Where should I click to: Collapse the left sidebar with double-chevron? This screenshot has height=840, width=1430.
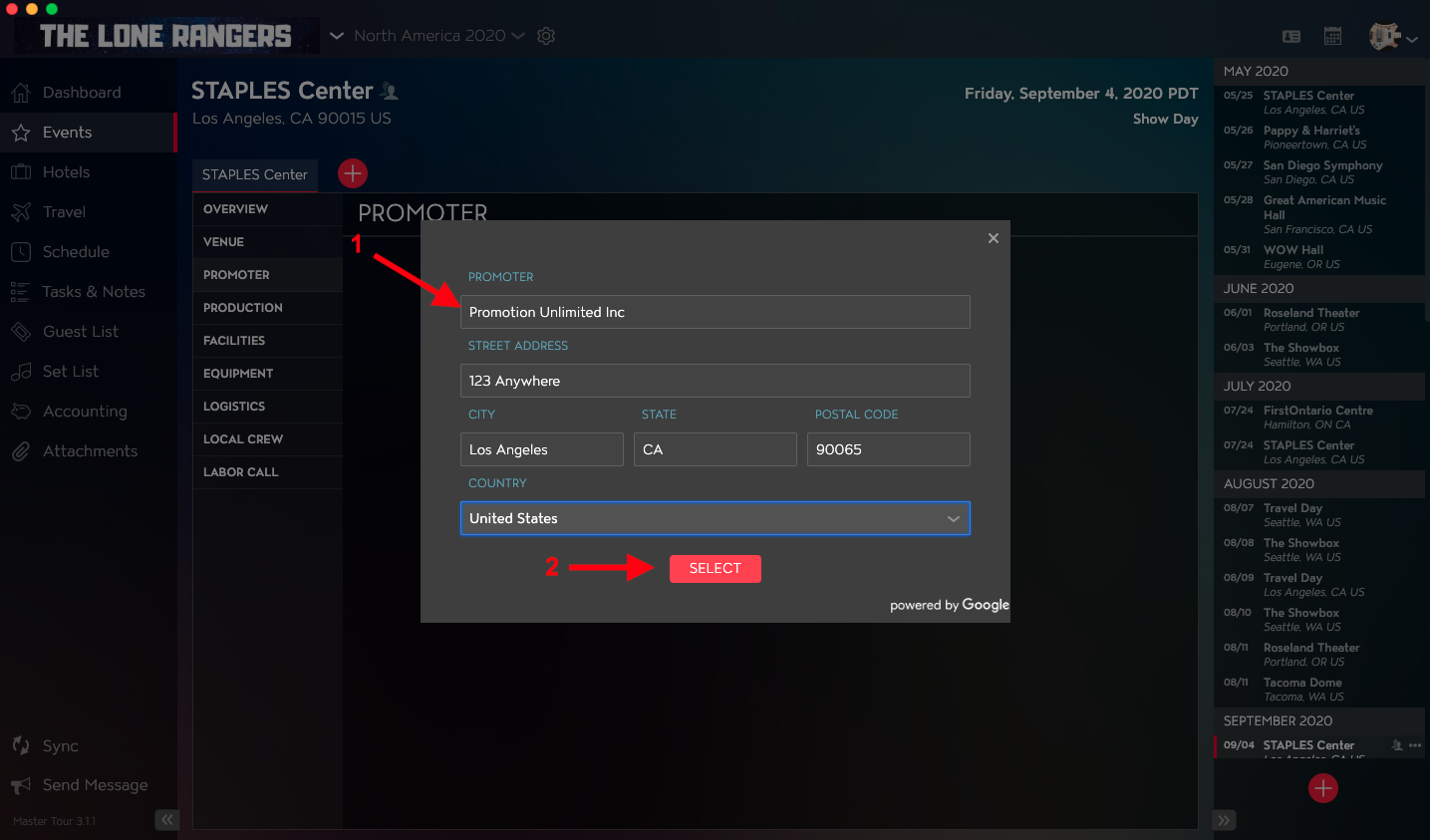(166, 820)
